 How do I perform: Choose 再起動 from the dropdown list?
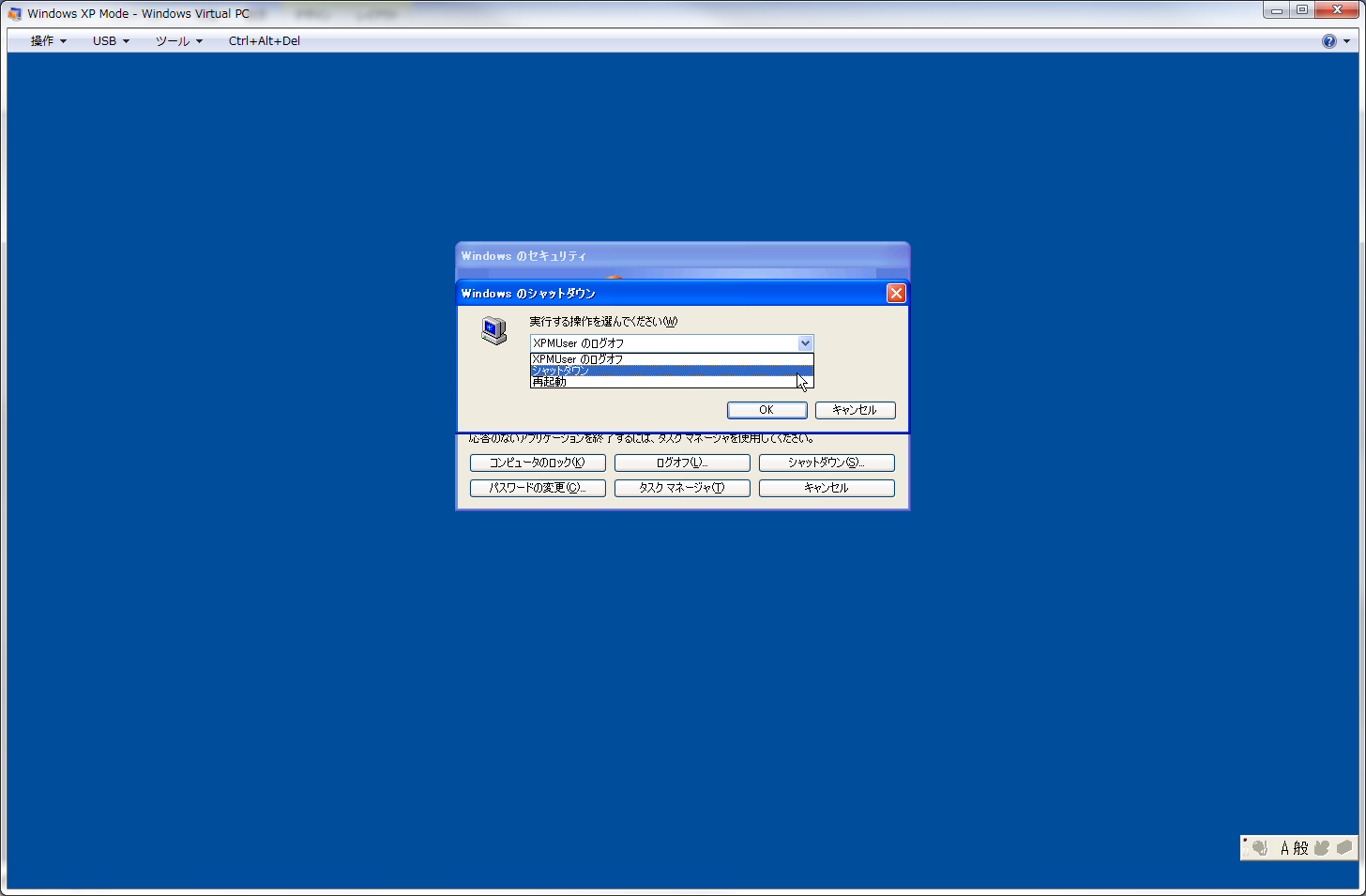tap(672, 381)
